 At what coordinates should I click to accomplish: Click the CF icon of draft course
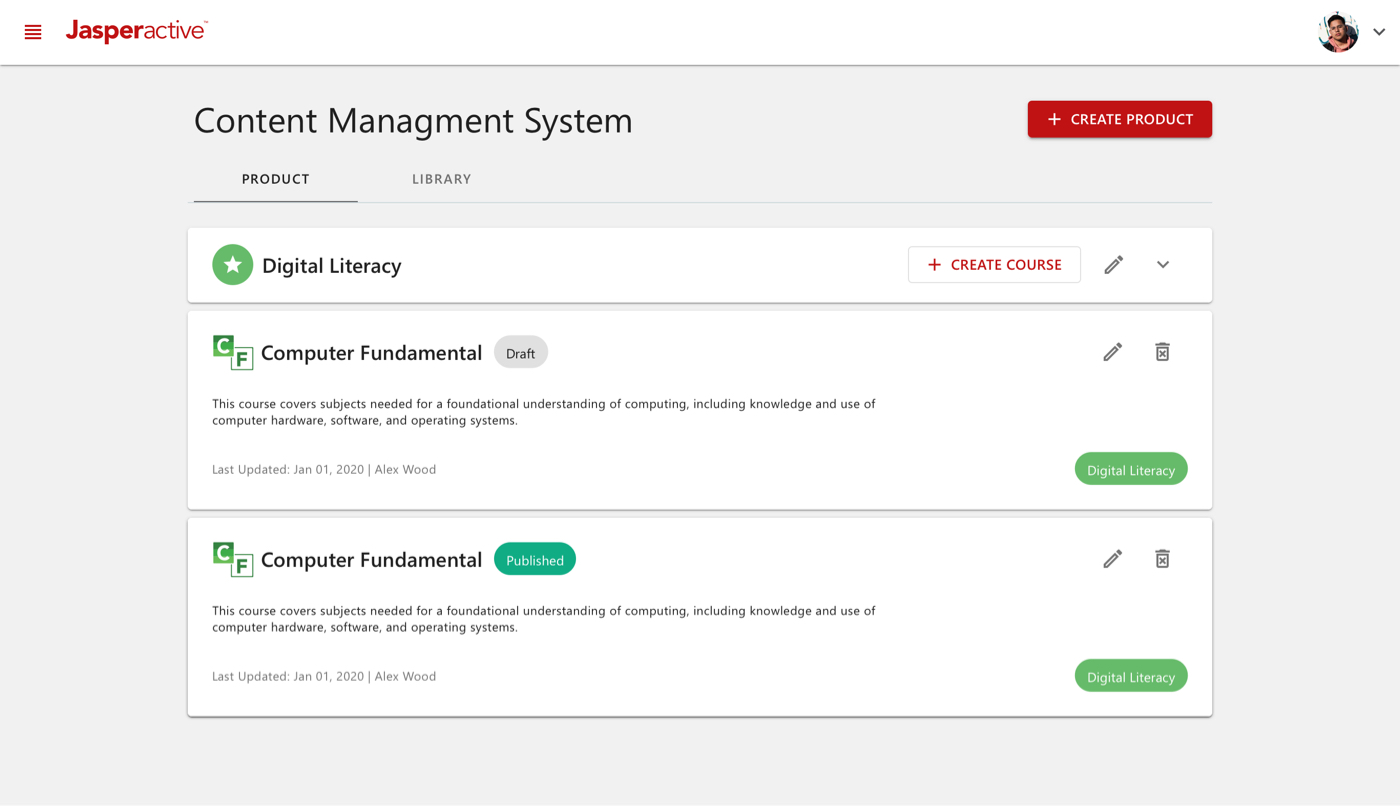click(x=232, y=353)
